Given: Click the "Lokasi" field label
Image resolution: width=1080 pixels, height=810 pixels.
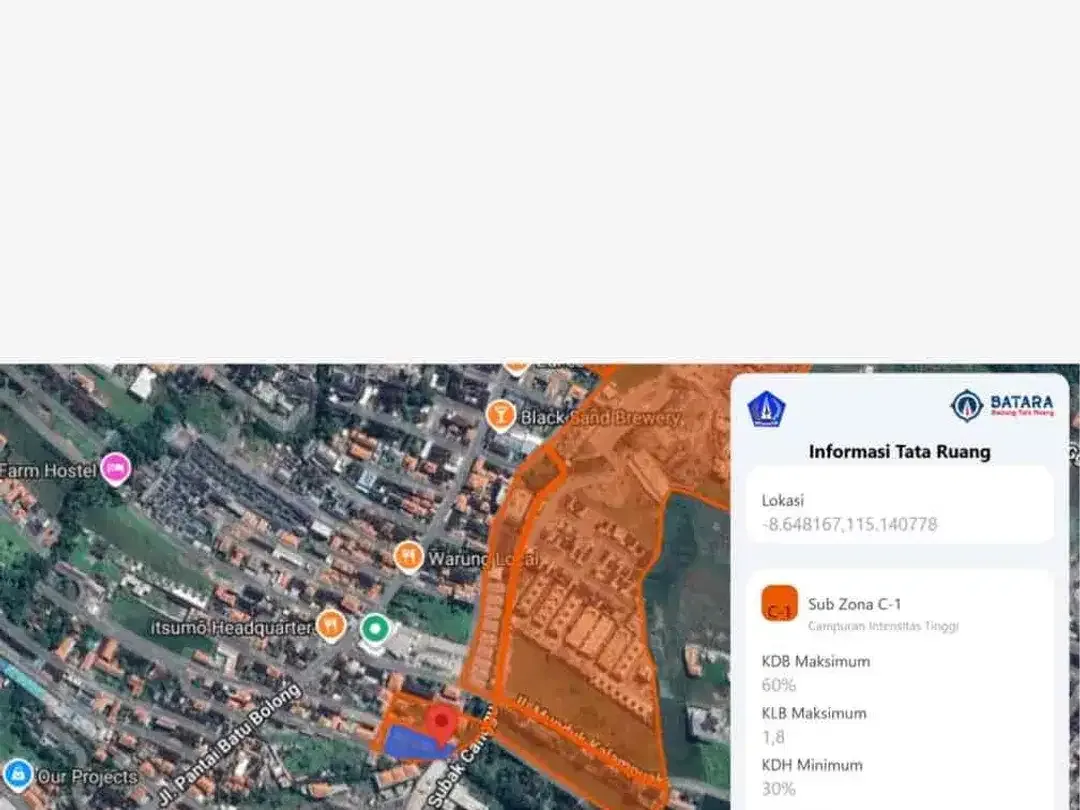Looking at the screenshot, I should tap(782, 501).
